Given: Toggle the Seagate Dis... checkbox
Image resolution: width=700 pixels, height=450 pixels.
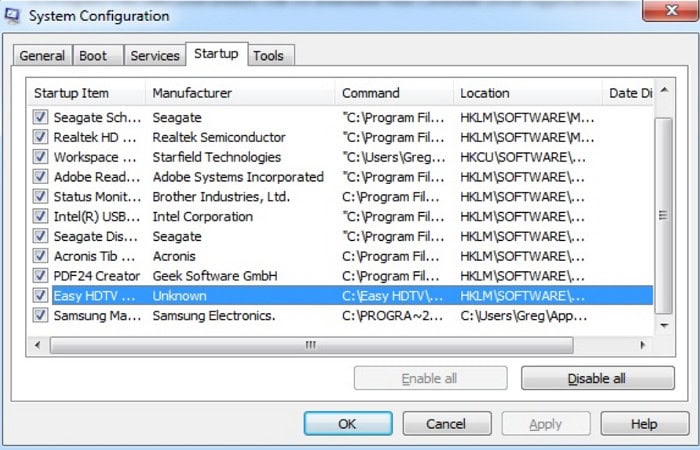Looking at the screenshot, I should [40, 236].
